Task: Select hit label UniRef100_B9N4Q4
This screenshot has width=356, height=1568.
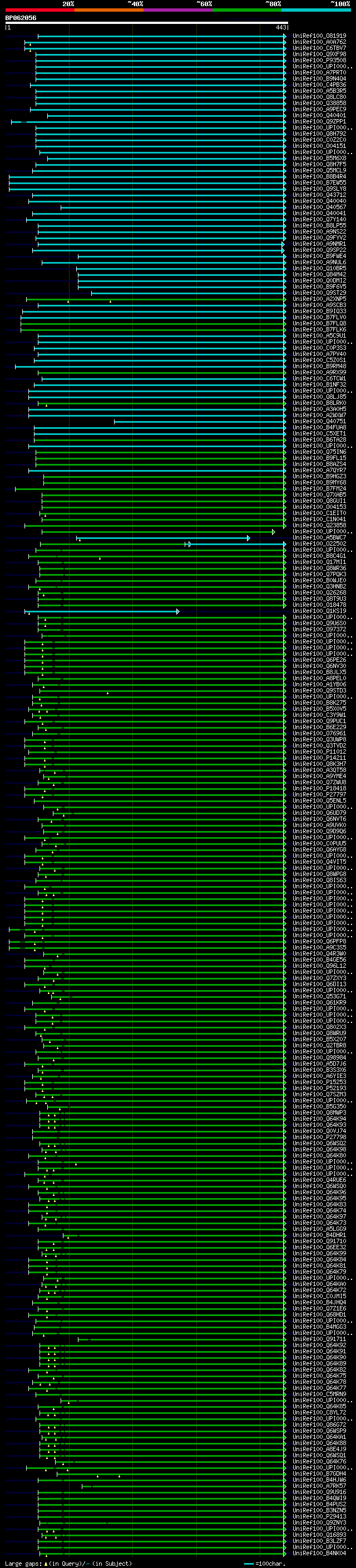Action: click(x=319, y=78)
